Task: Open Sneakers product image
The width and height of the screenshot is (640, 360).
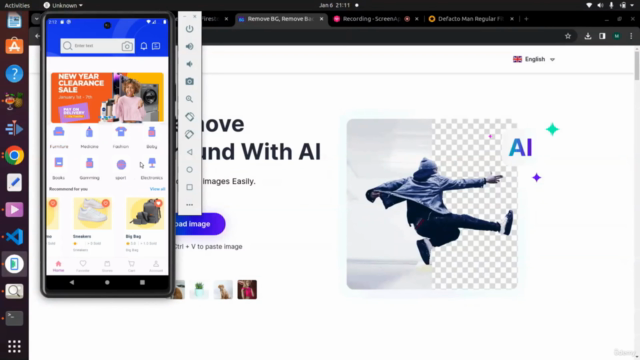Action: pos(92,213)
